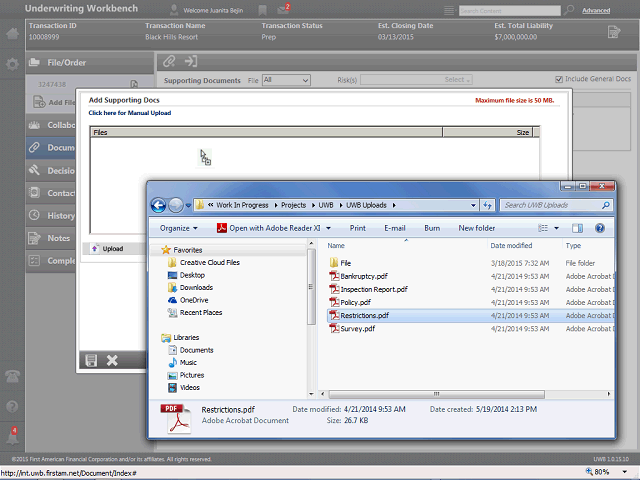640x480 pixels.
Task: Click E-mail in Explorer toolbar
Action: (395, 228)
